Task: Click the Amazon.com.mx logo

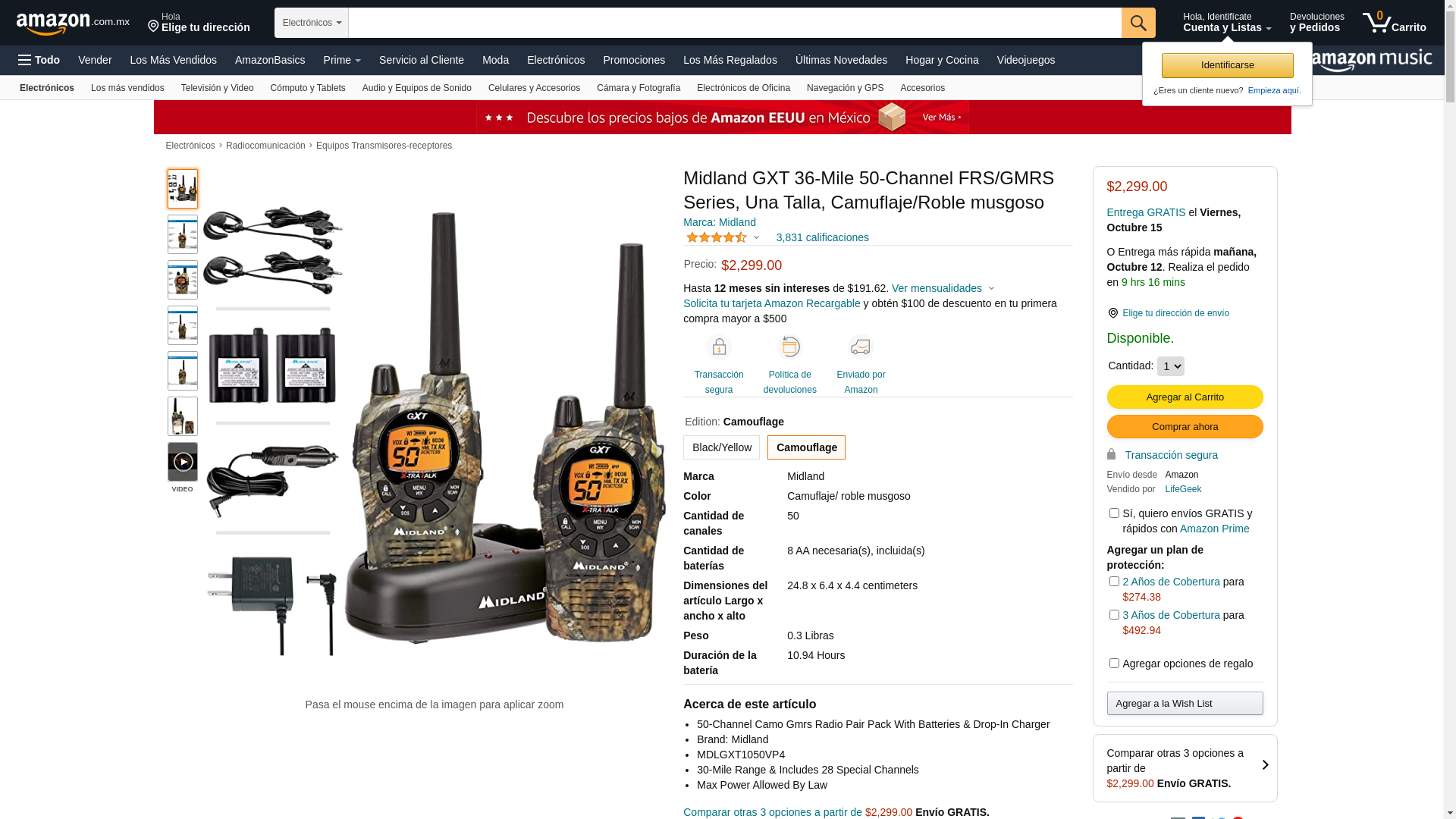Action: coord(72,24)
